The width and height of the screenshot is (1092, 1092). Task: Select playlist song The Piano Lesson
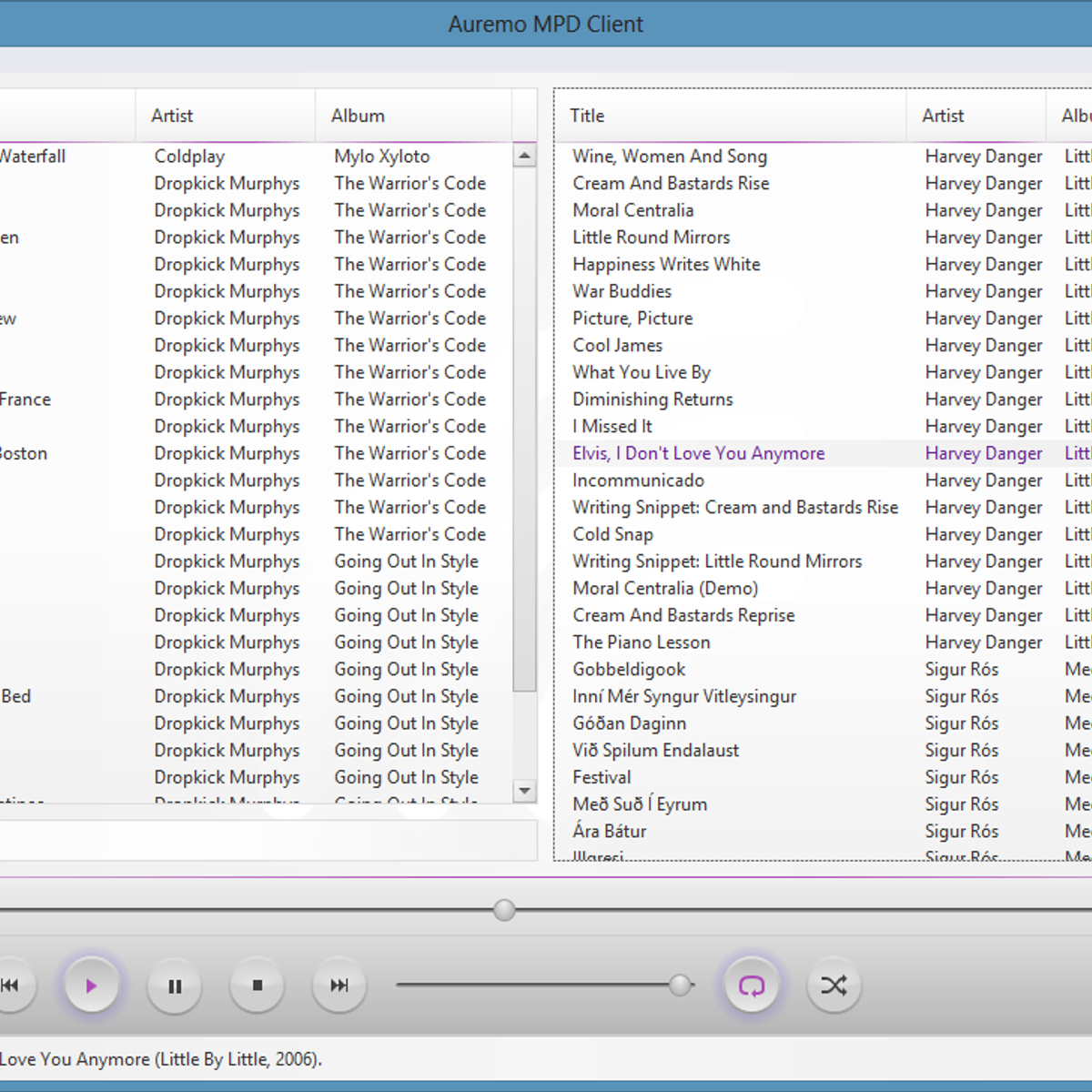point(824,642)
